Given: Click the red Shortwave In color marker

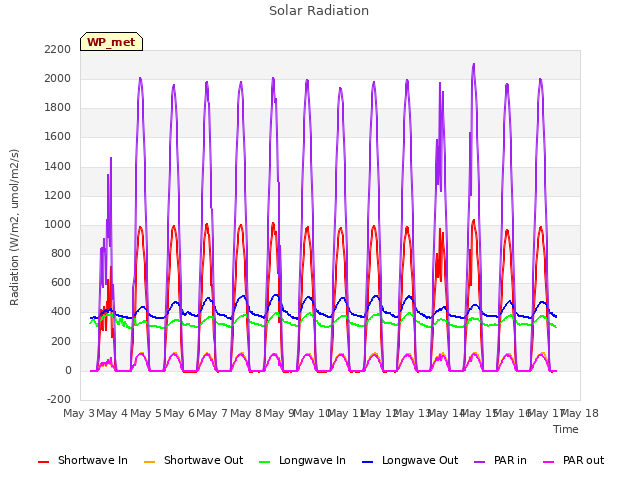Looking at the screenshot, I should (43, 462).
